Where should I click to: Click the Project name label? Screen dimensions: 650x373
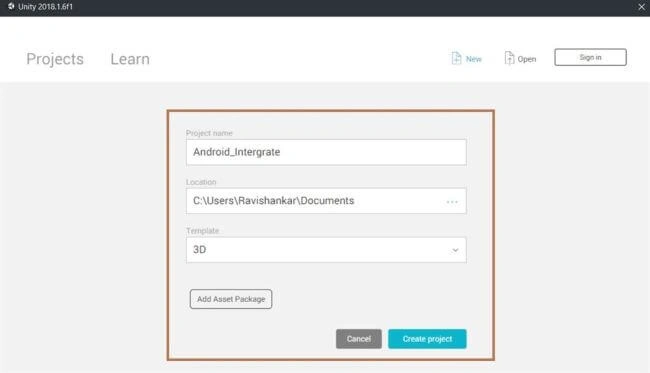(x=209, y=133)
